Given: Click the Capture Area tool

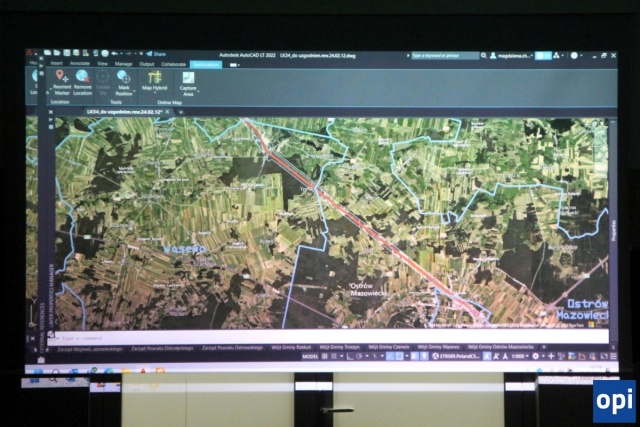Looking at the screenshot, I should click(187, 81).
